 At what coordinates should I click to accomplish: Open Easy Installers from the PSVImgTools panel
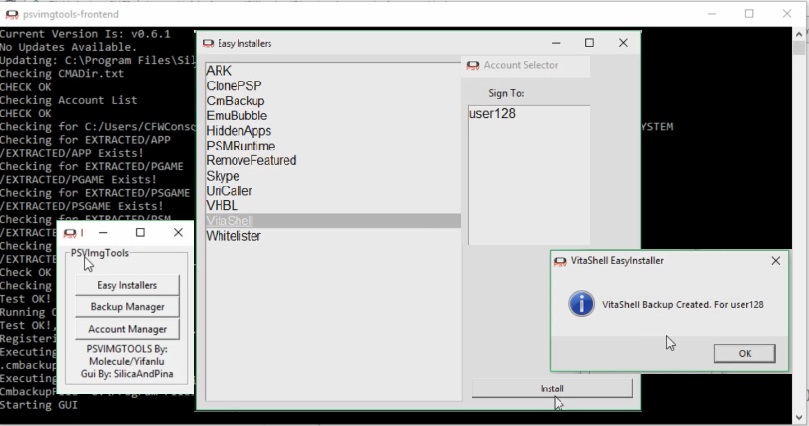[x=127, y=285]
